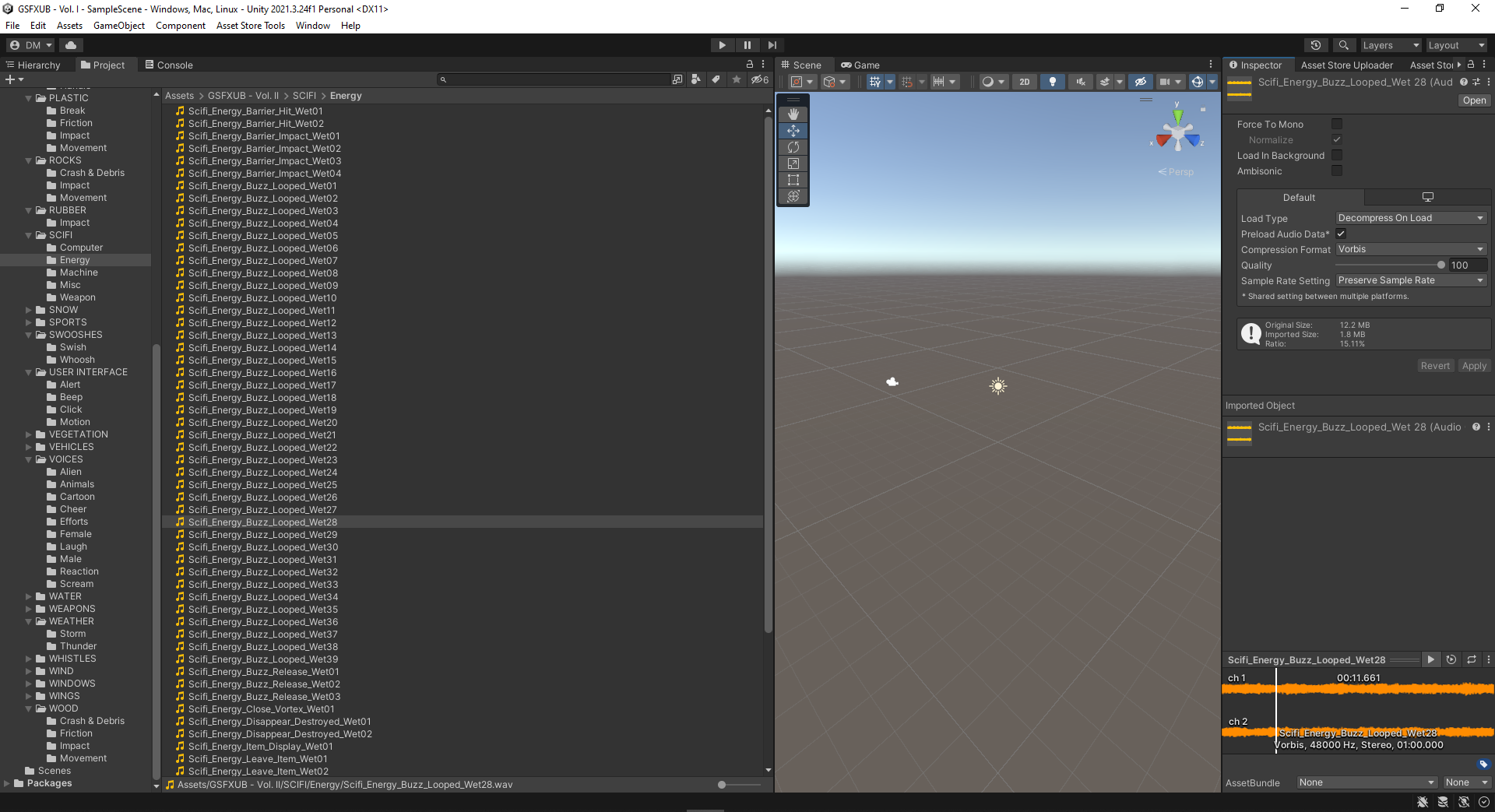Viewport: 1495px width, 812px height.
Task: Open the Sample Rate Setting dropdown
Action: (x=1411, y=280)
